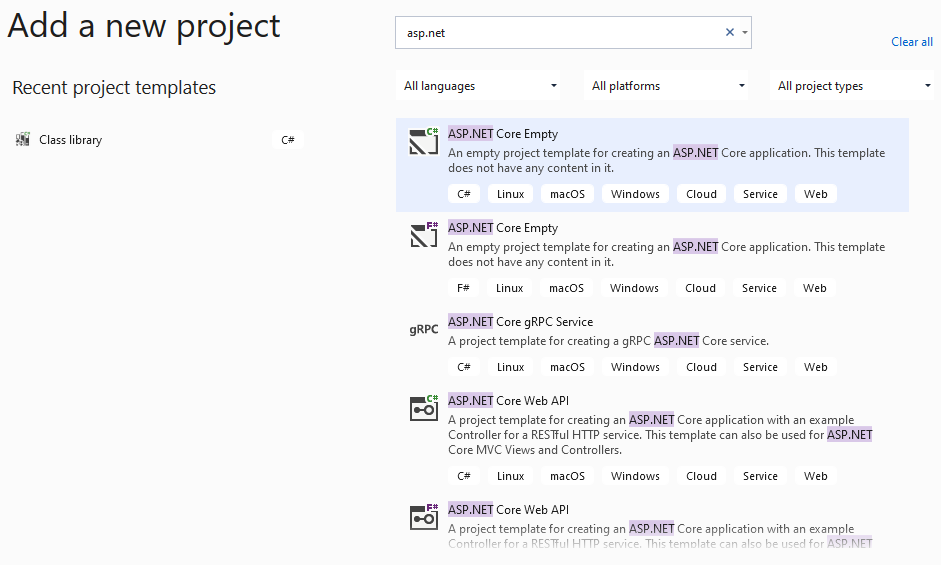Click the Clear all link
The width and height of the screenshot is (941, 565).
[x=912, y=41]
